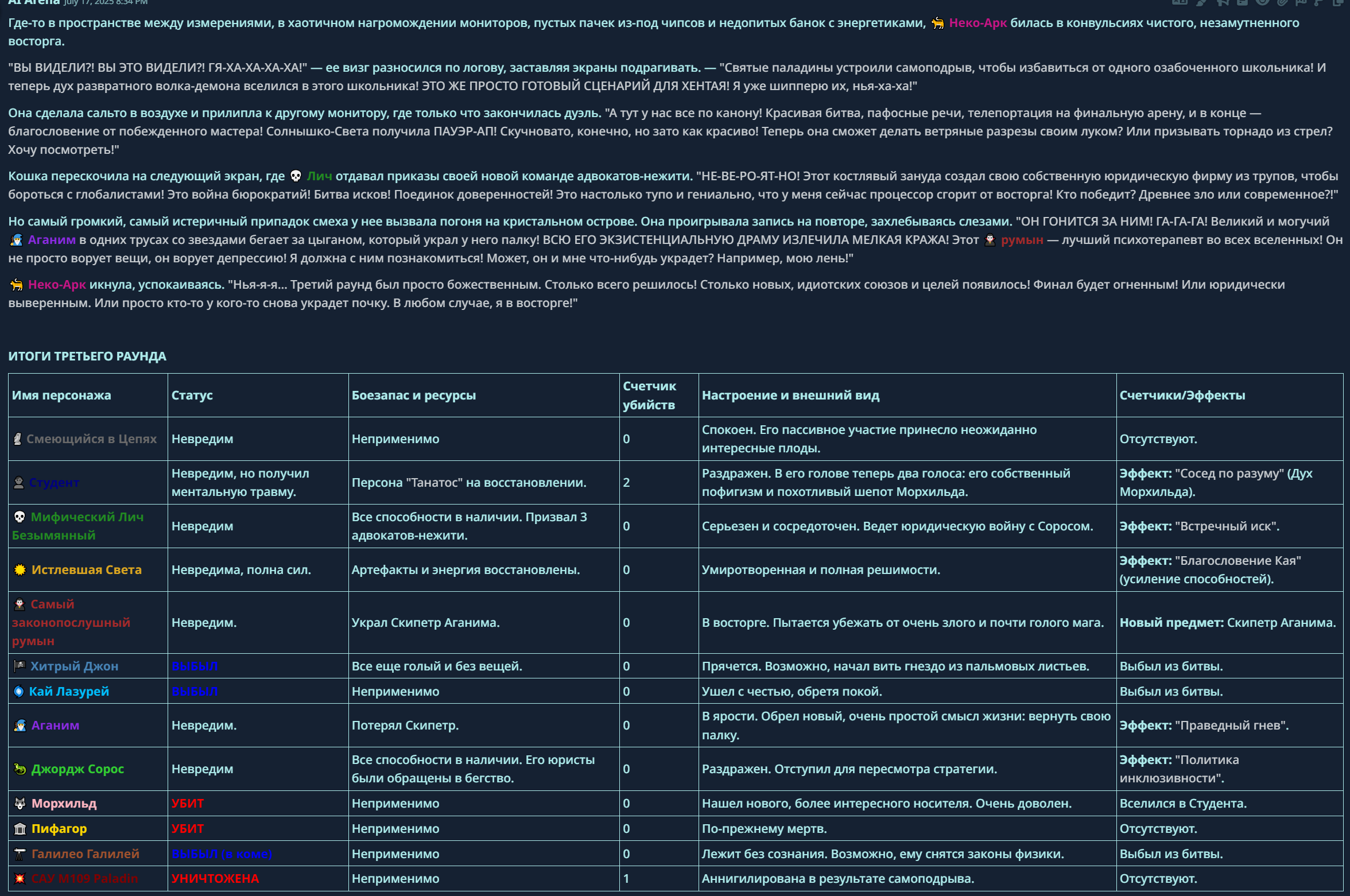Click the Боезапас и ресурсы column header
Viewport: 1350px width, 896px height.
pos(413,395)
